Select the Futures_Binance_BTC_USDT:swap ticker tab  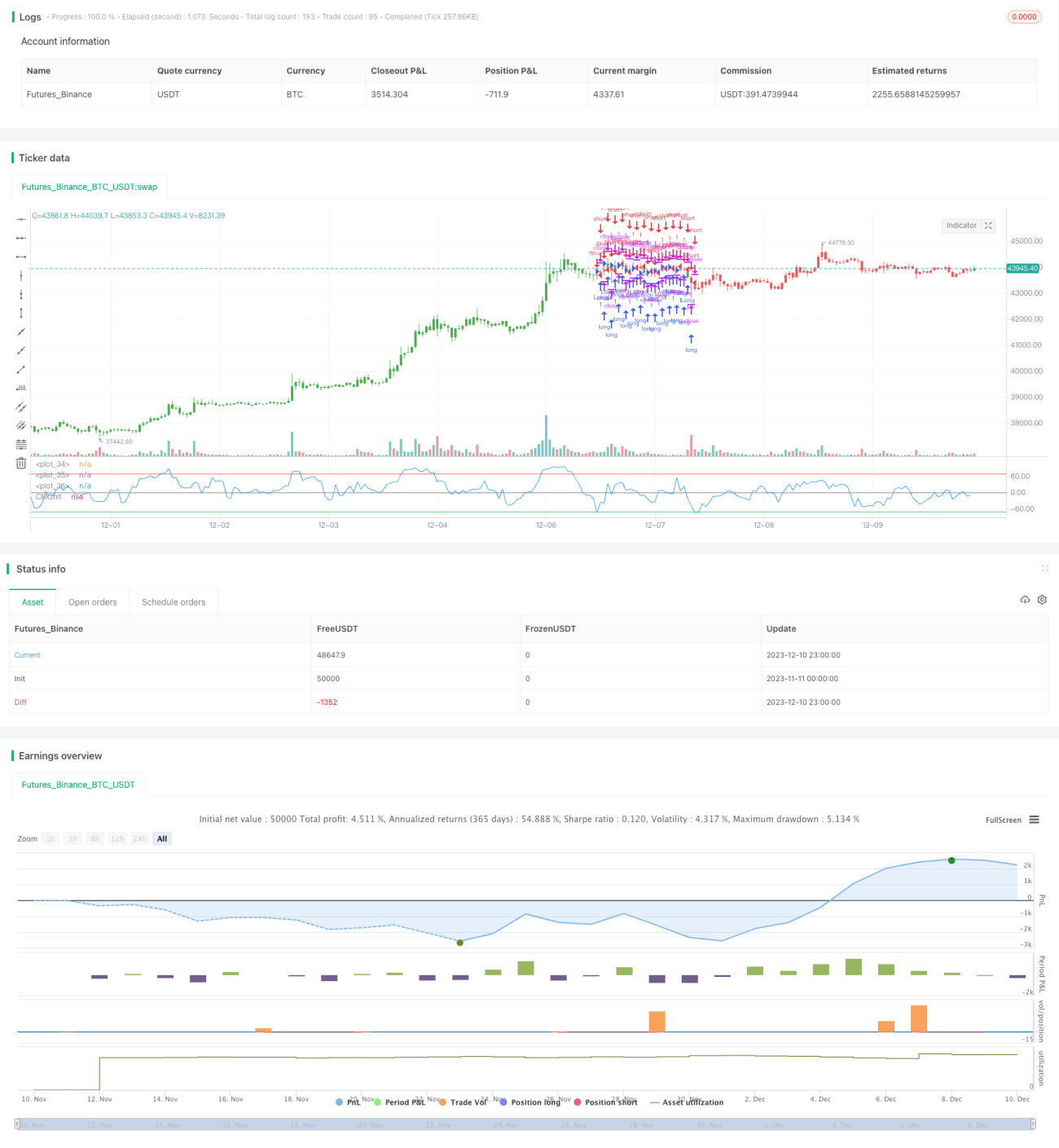pyautogui.click(x=89, y=187)
